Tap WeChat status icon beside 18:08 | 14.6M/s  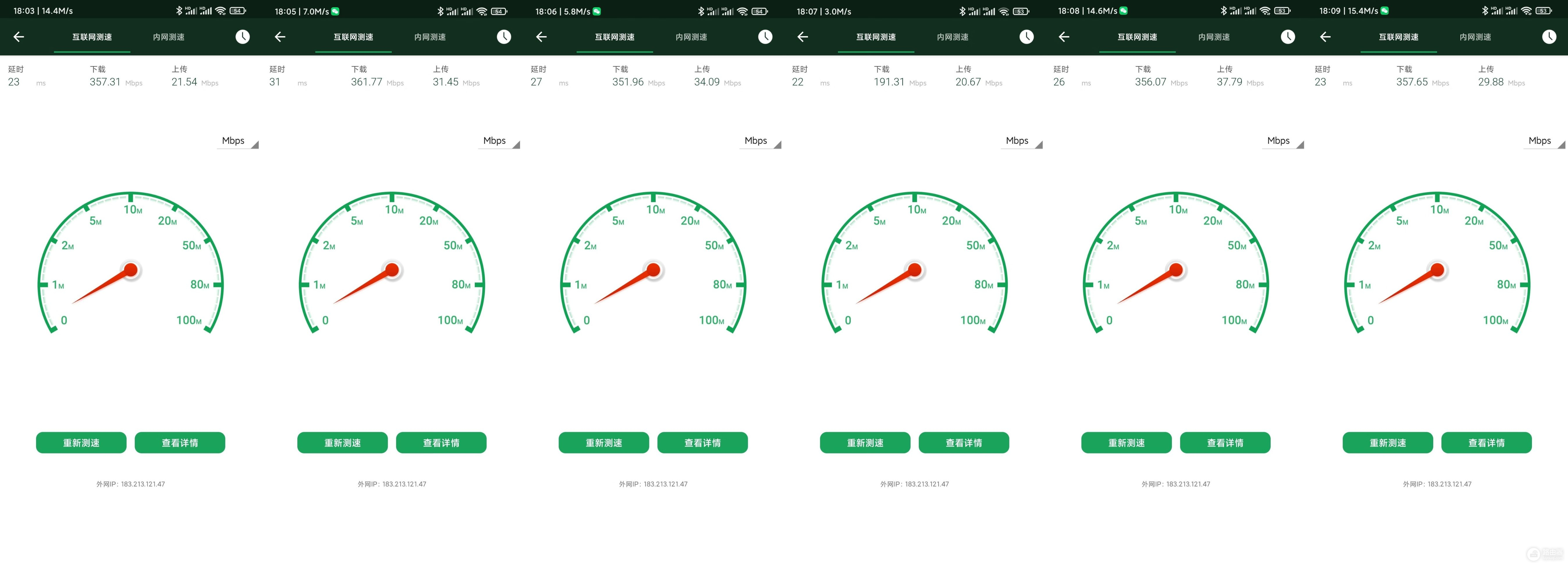tap(1124, 11)
